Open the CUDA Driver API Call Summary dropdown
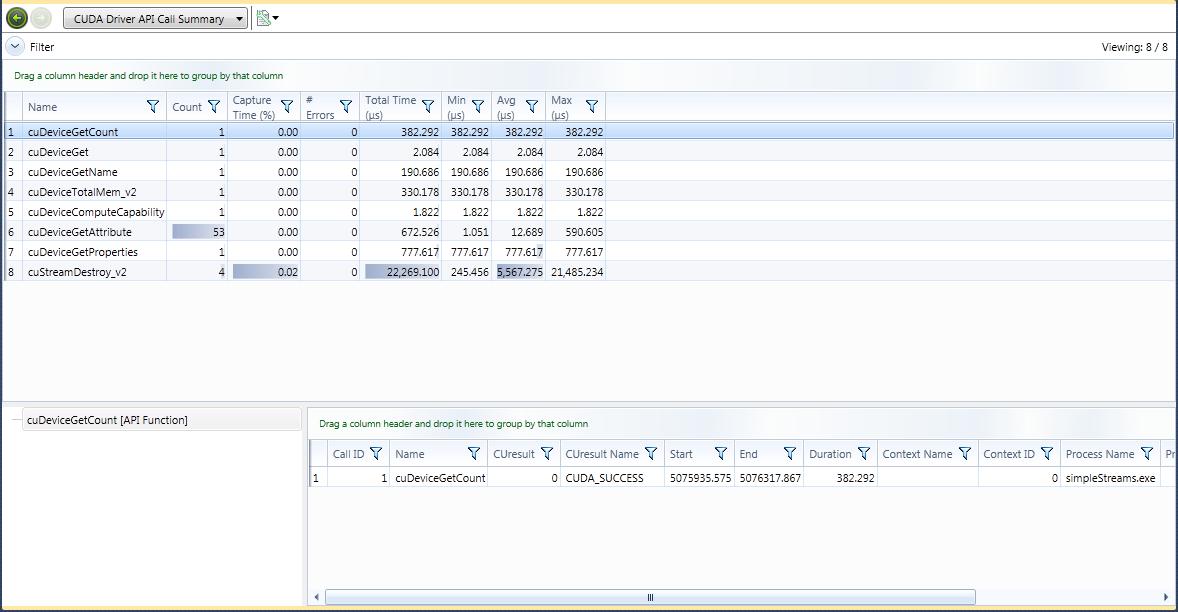Image resolution: width=1178 pixels, height=612 pixels. click(155, 18)
